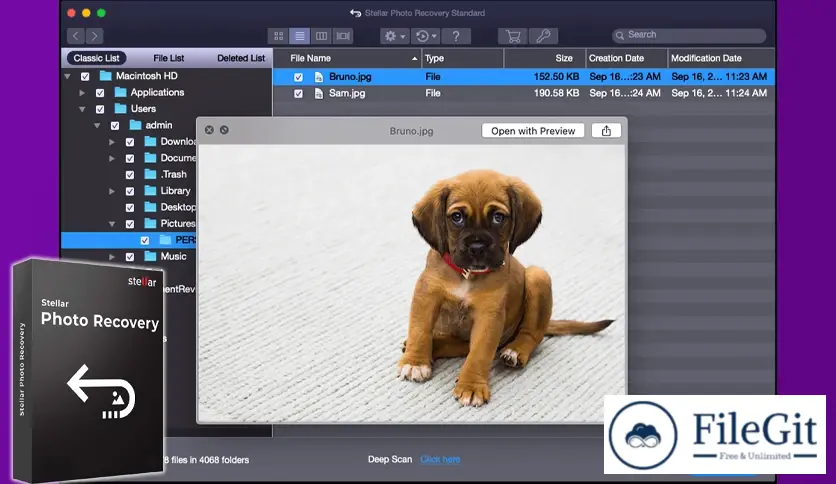The height and width of the screenshot is (484, 836).
Task: Click the Sam.jpg file icon
Action: tap(319, 93)
